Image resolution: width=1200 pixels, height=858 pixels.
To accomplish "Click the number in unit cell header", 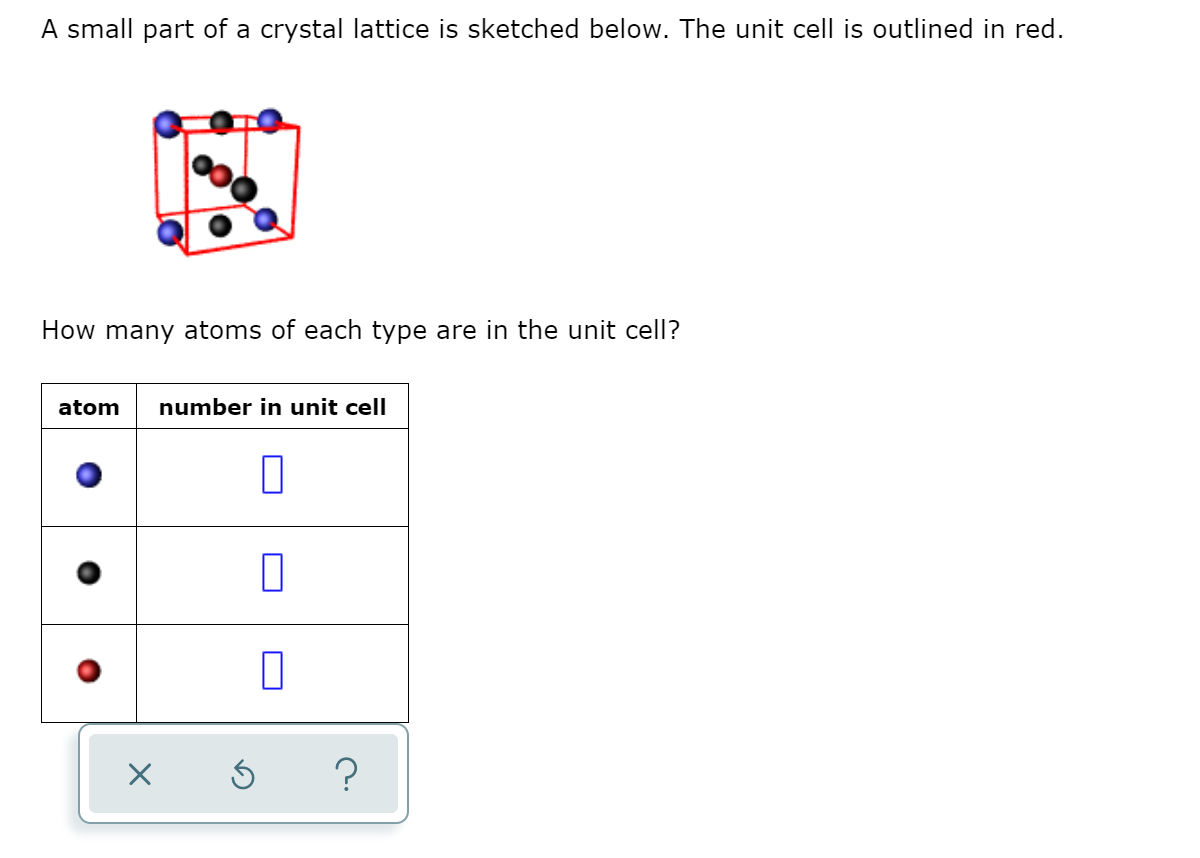I will (x=272, y=407).
